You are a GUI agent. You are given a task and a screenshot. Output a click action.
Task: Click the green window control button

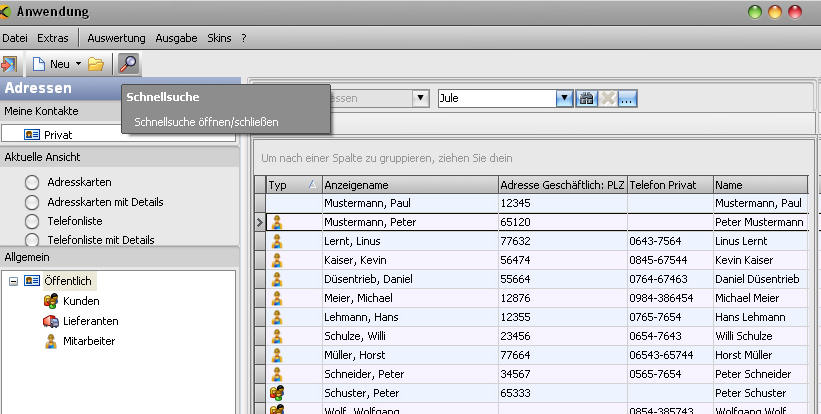755,12
